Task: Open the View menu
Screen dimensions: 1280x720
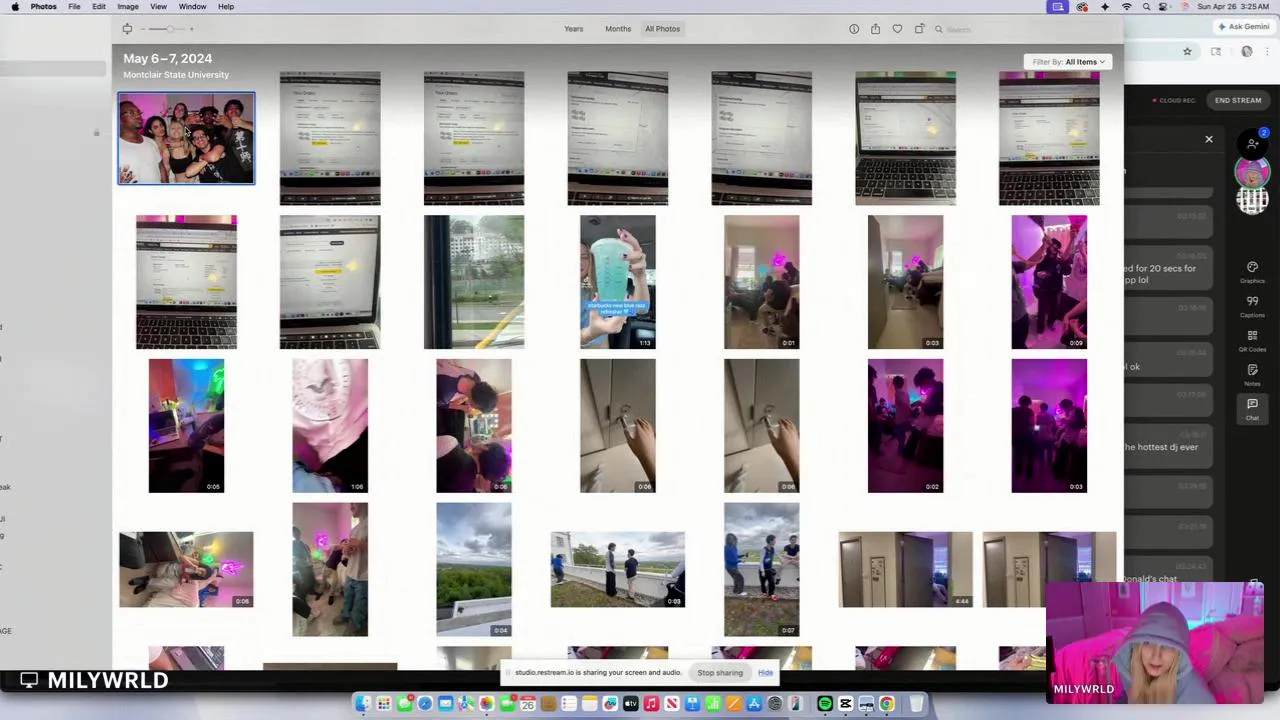Action: pos(158,7)
